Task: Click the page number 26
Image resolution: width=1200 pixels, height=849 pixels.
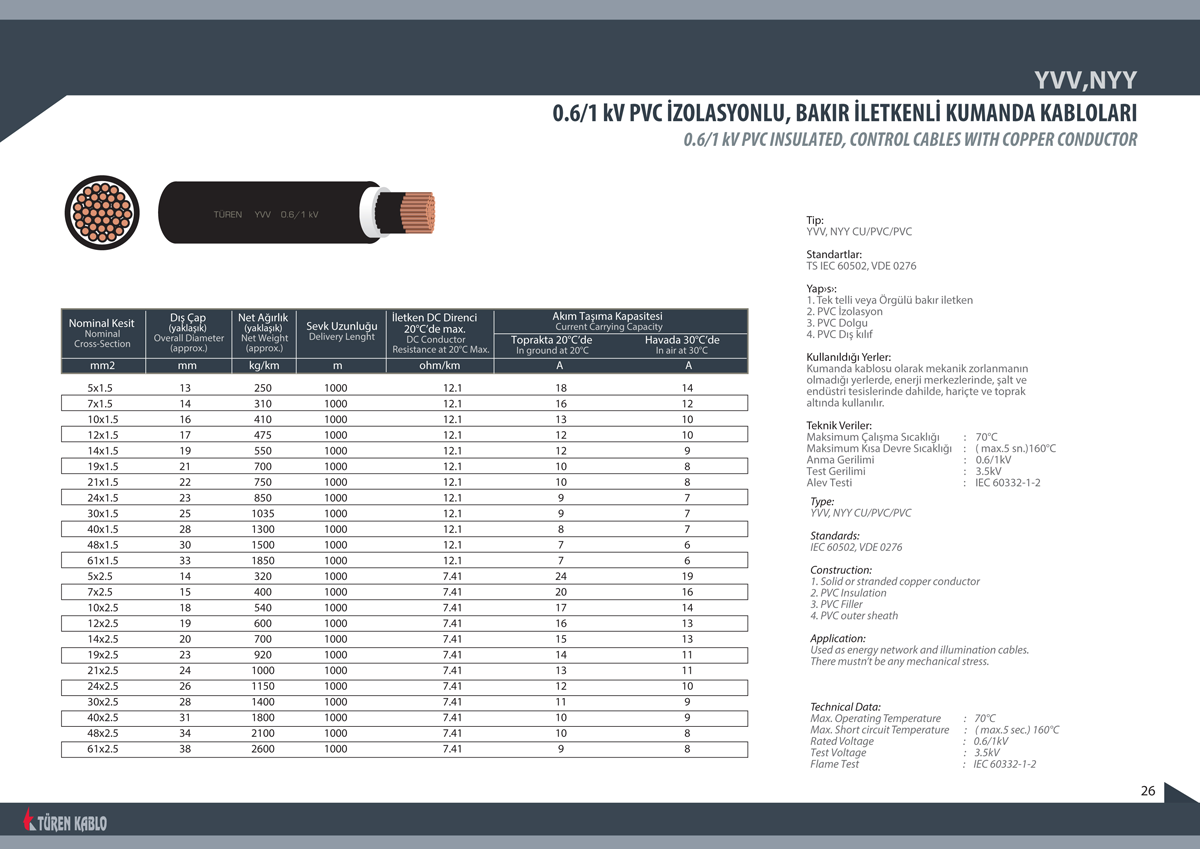Action: (1147, 791)
